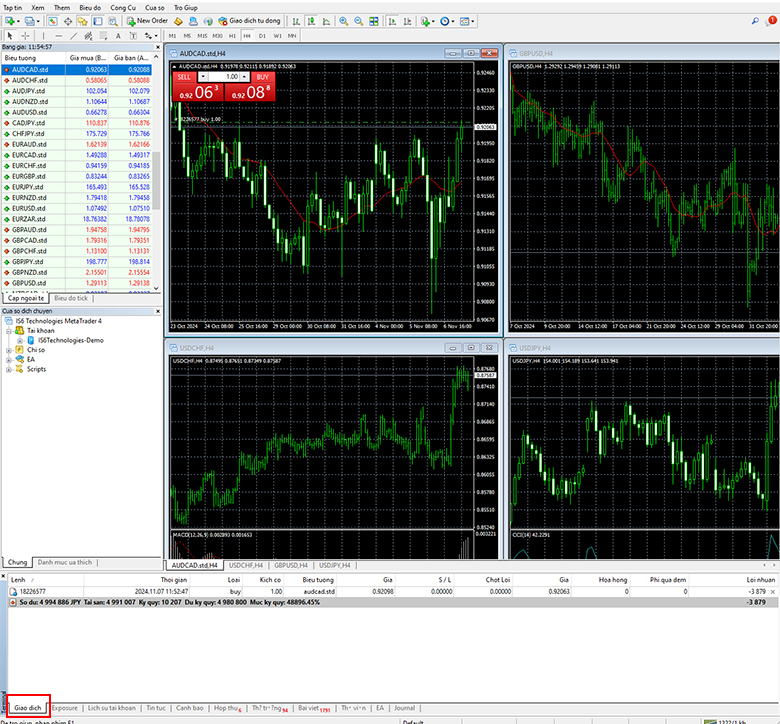
Task: Toggle the Market Watch window icon
Action: (53, 21)
